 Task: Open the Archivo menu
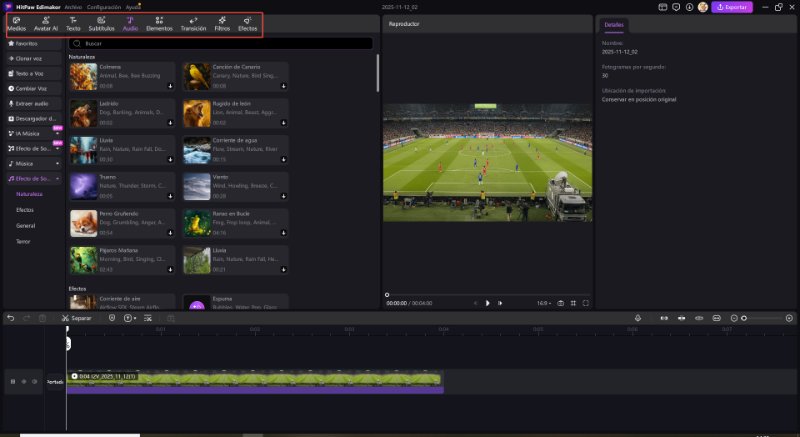[74, 6]
